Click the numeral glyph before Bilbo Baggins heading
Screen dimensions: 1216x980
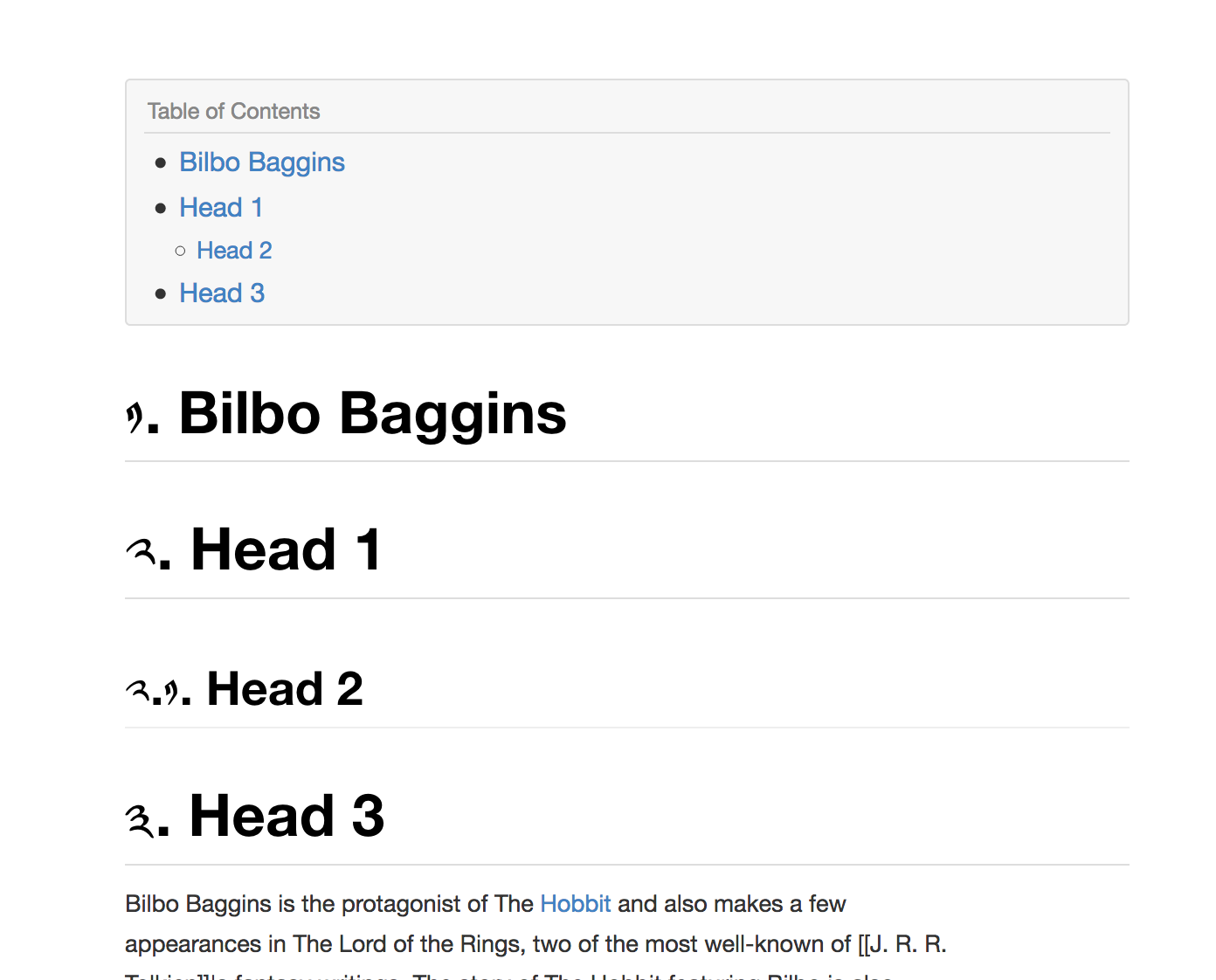[x=135, y=418]
